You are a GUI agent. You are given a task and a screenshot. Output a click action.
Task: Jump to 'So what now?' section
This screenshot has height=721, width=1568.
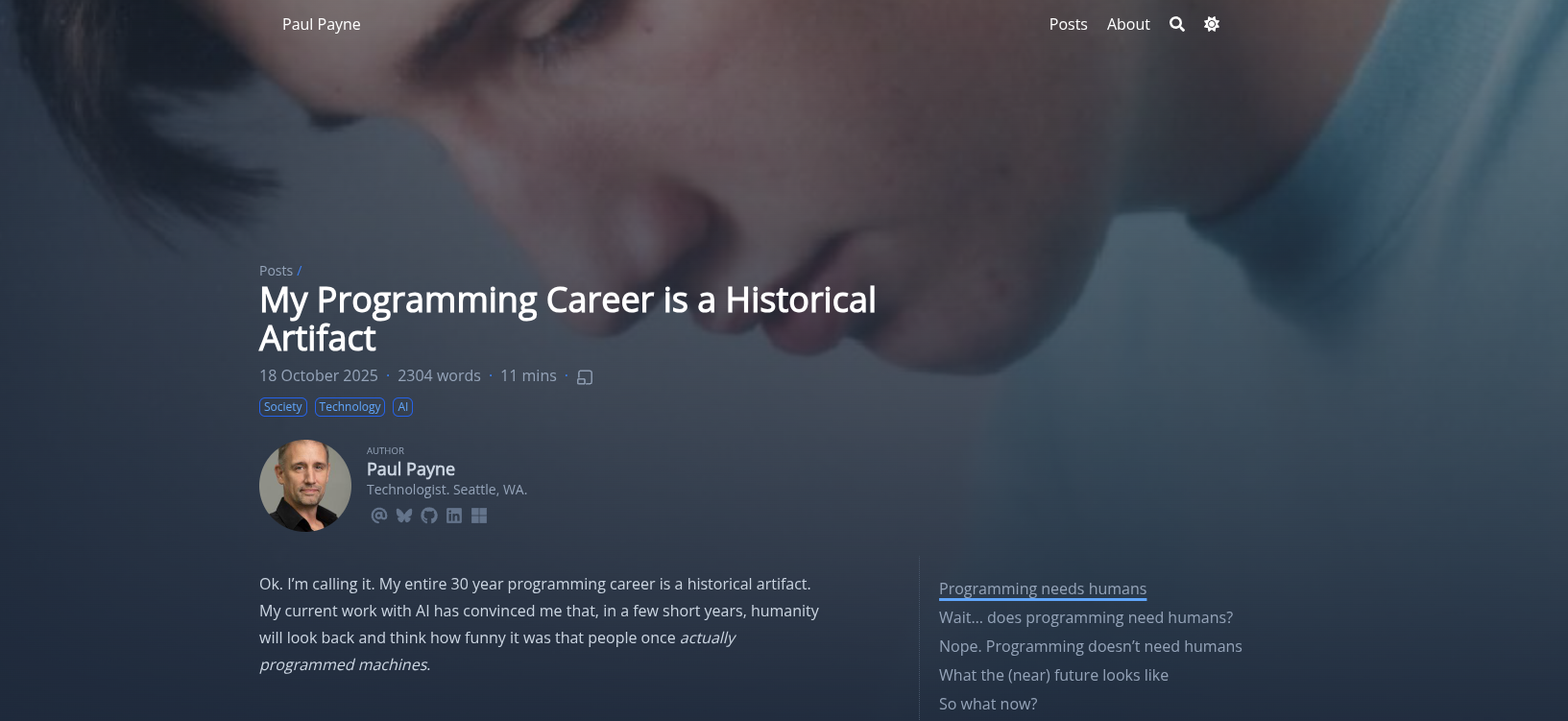click(x=988, y=704)
